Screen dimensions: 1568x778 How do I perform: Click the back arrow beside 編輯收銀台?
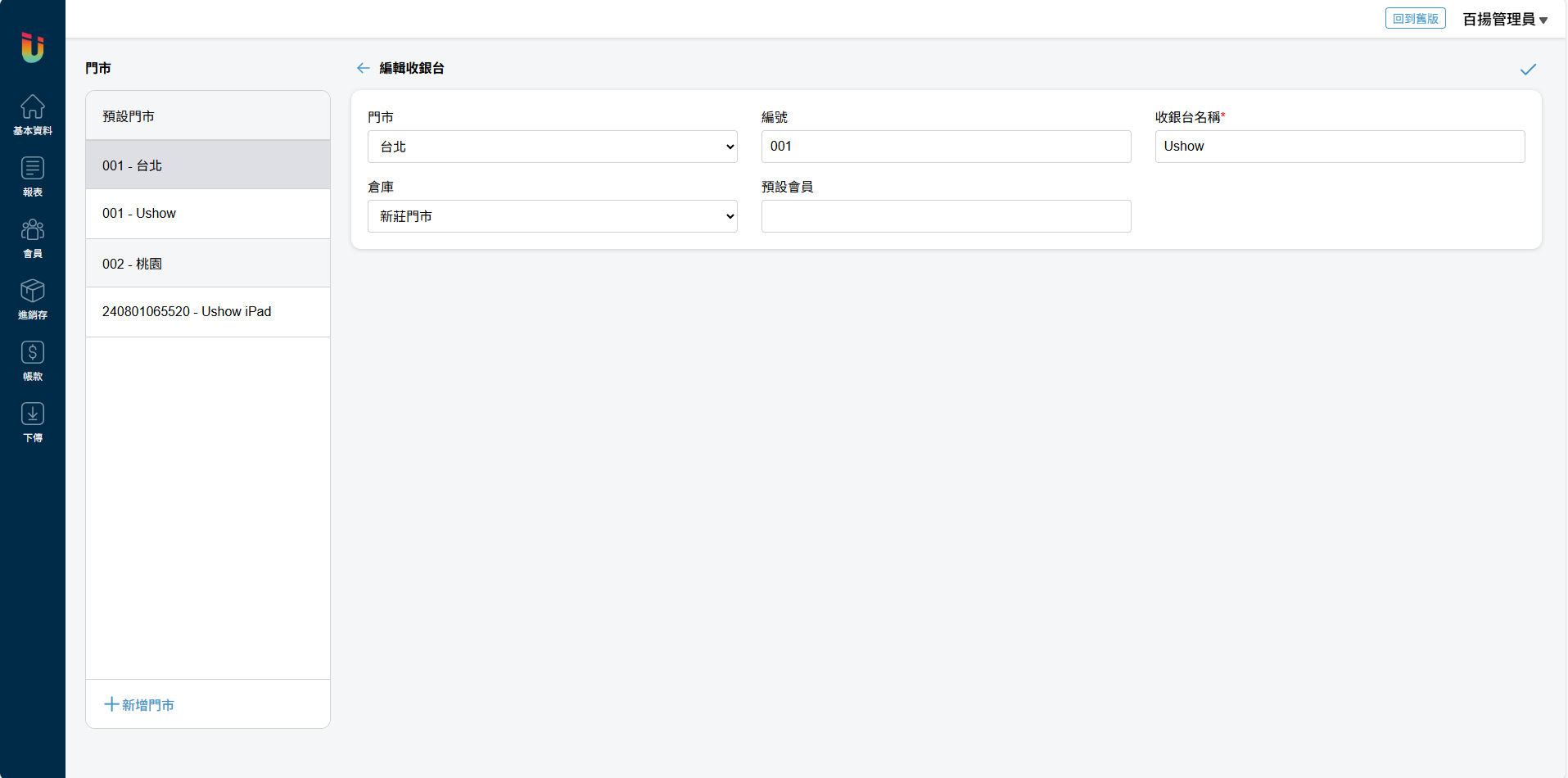[x=363, y=68]
